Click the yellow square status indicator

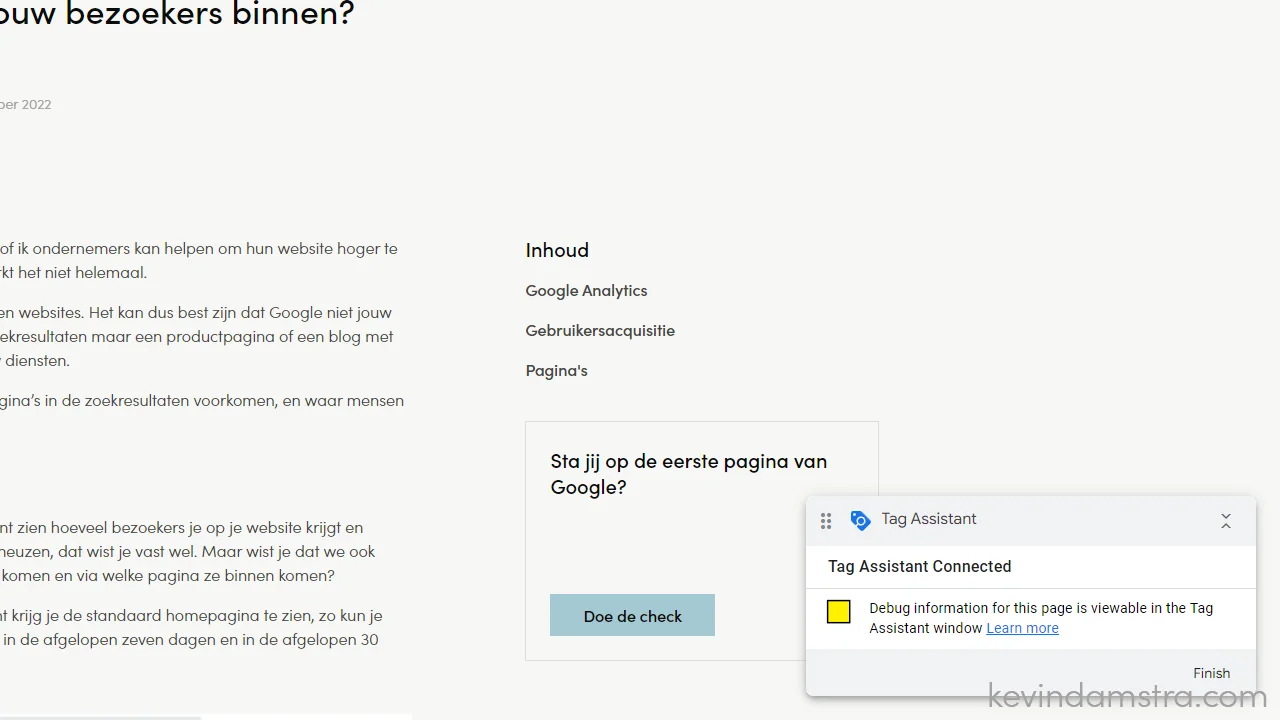click(839, 612)
